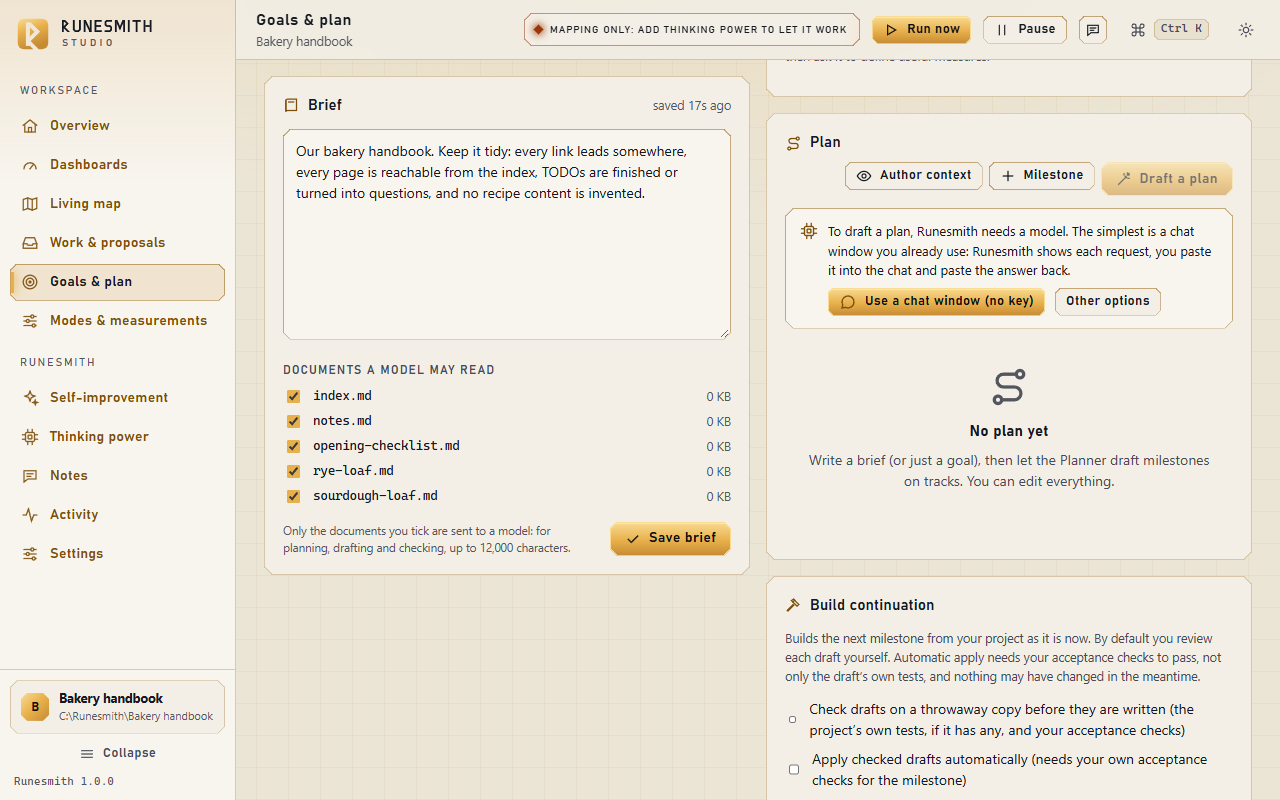Image resolution: width=1280 pixels, height=800 pixels.
Task: Go to Thinking power
Action: 117,437
